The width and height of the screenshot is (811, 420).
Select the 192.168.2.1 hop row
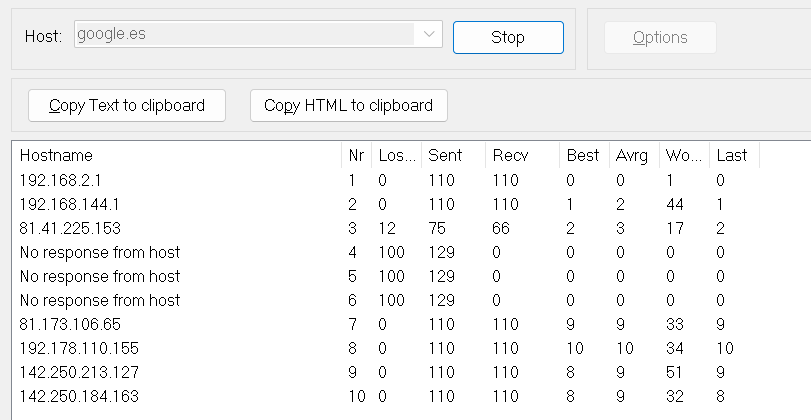60,181
